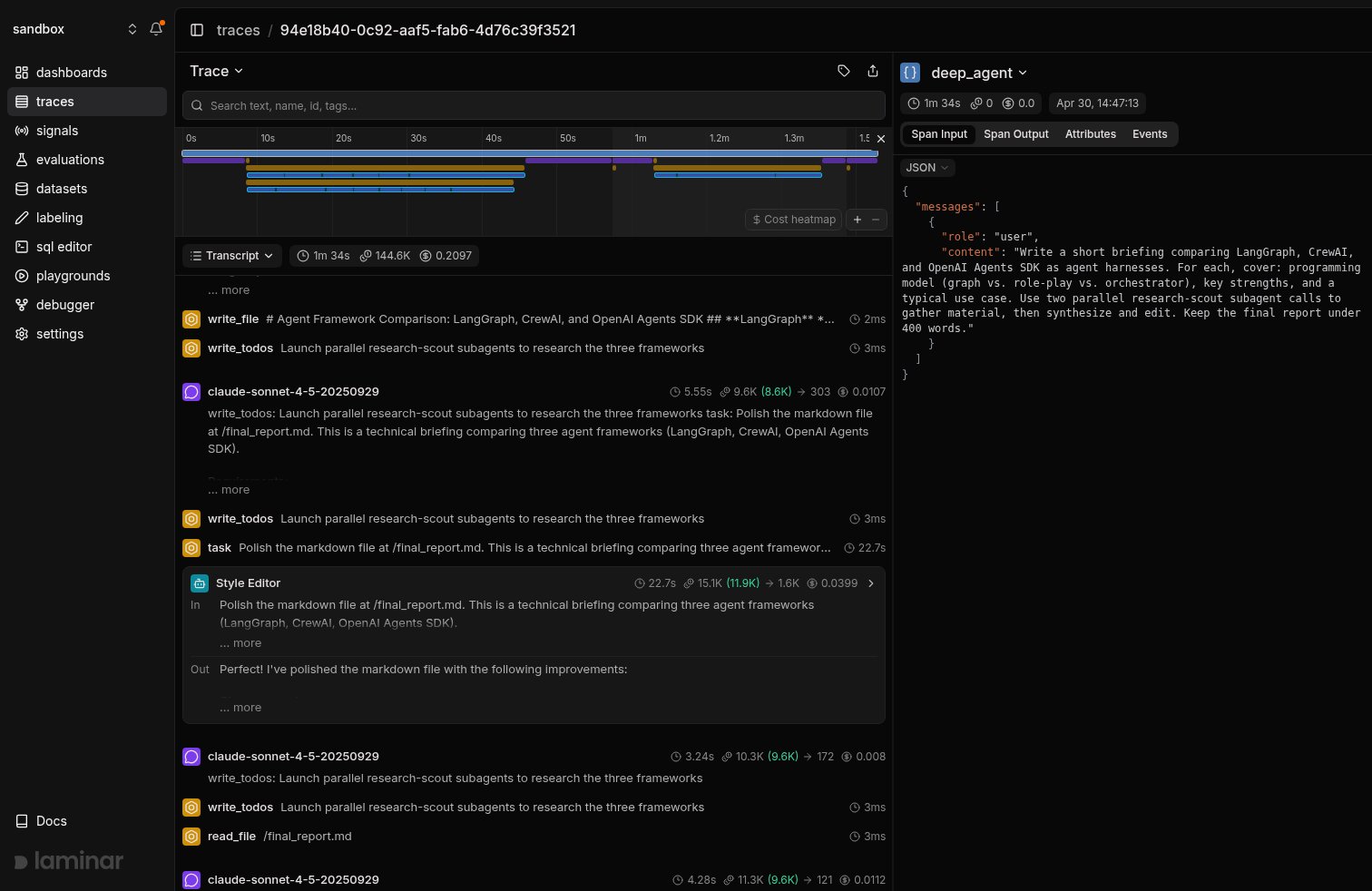Open the Trace dropdown
Screen dimensions: 1372x891
(216, 71)
